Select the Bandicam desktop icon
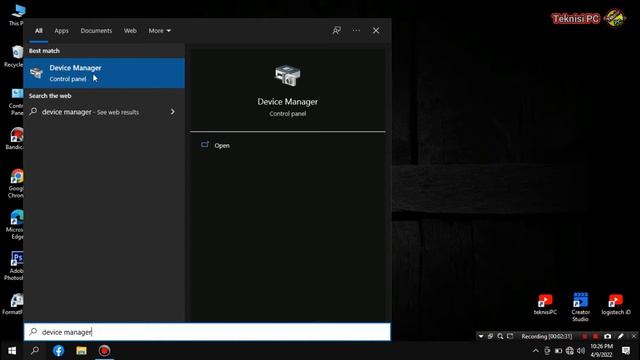Viewport: 640px width, 360px height. [15, 139]
